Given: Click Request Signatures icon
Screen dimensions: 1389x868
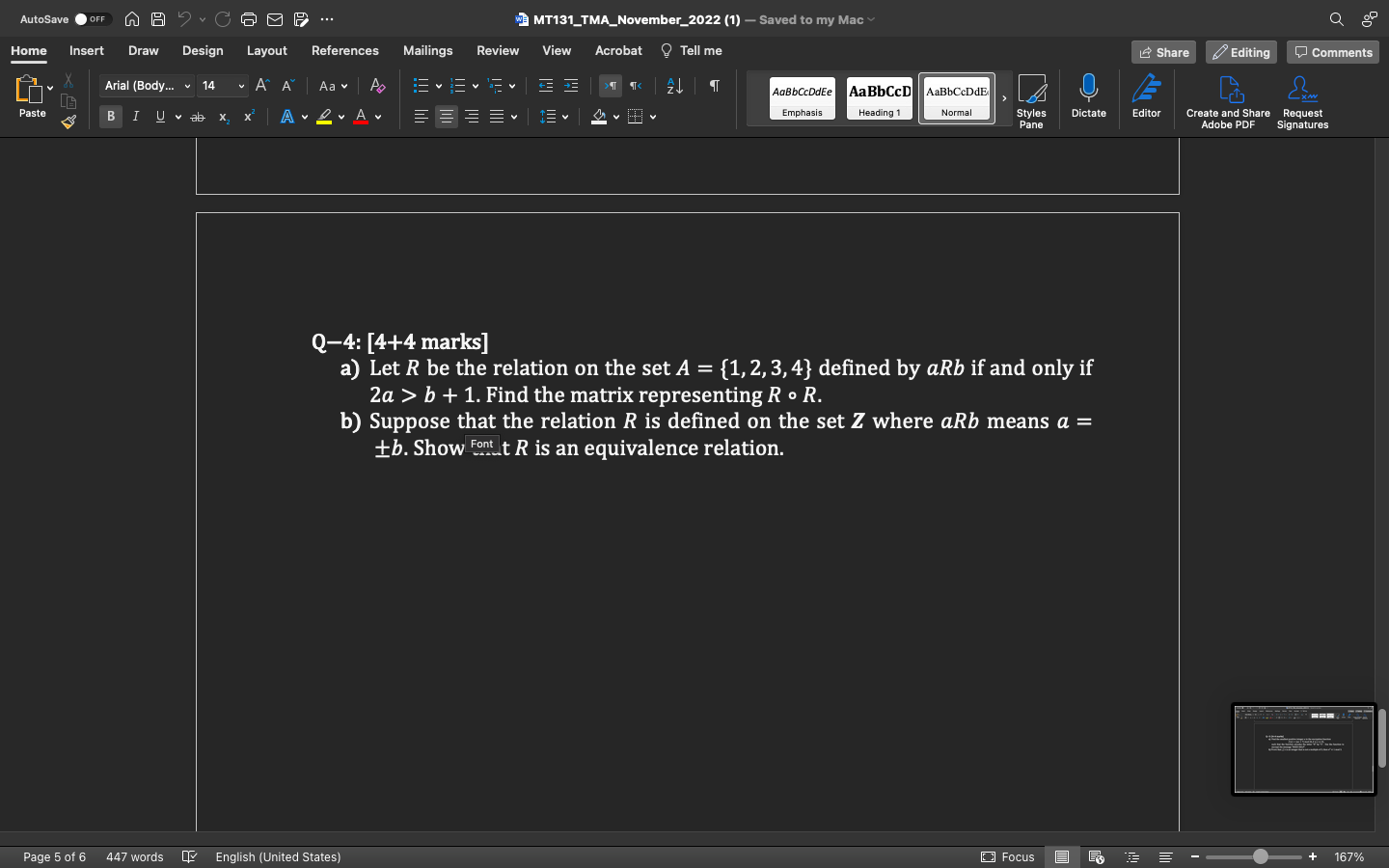Looking at the screenshot, I should 1302,102.
